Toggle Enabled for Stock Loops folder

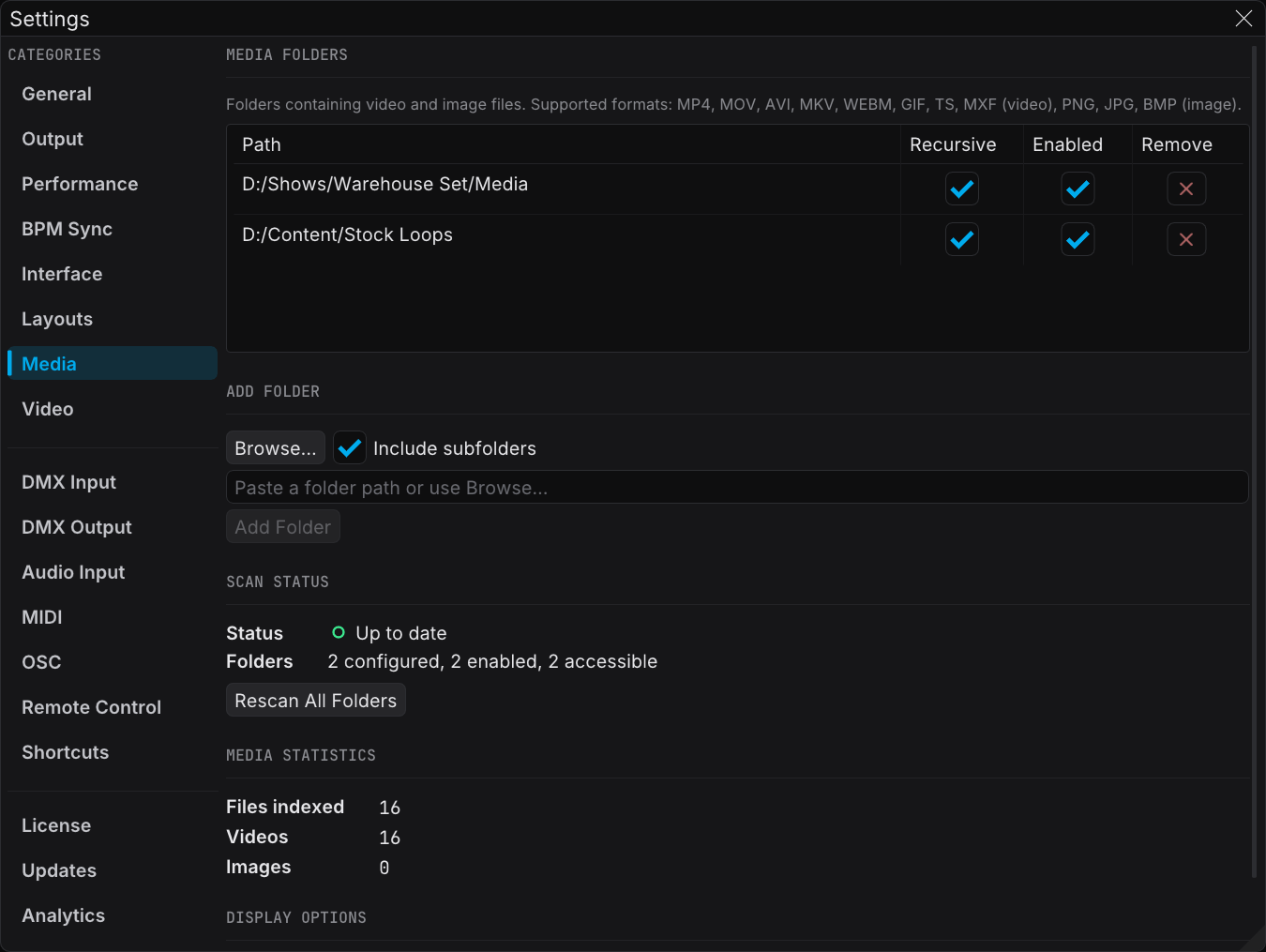1078,239
